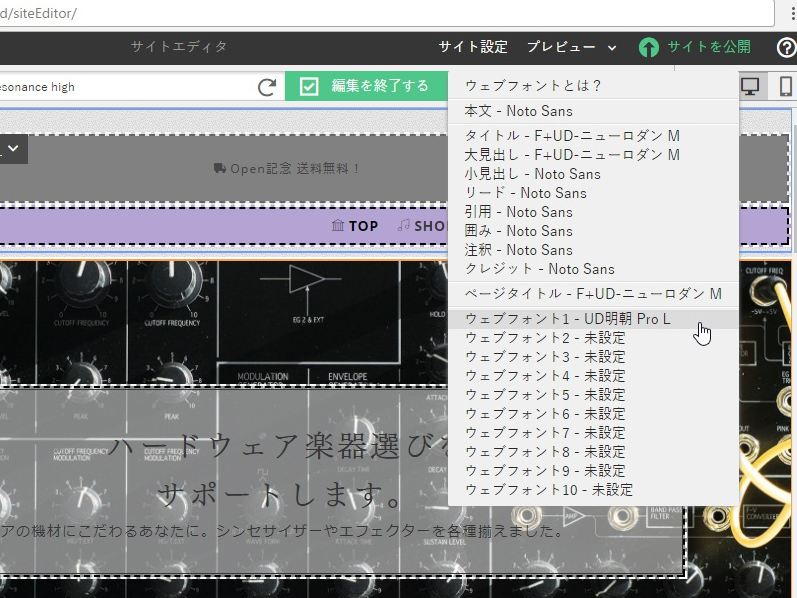Click the ハードウェア楽器選び heading line
The height and width of the screenshot is (598, 797).
click(279, 446)
